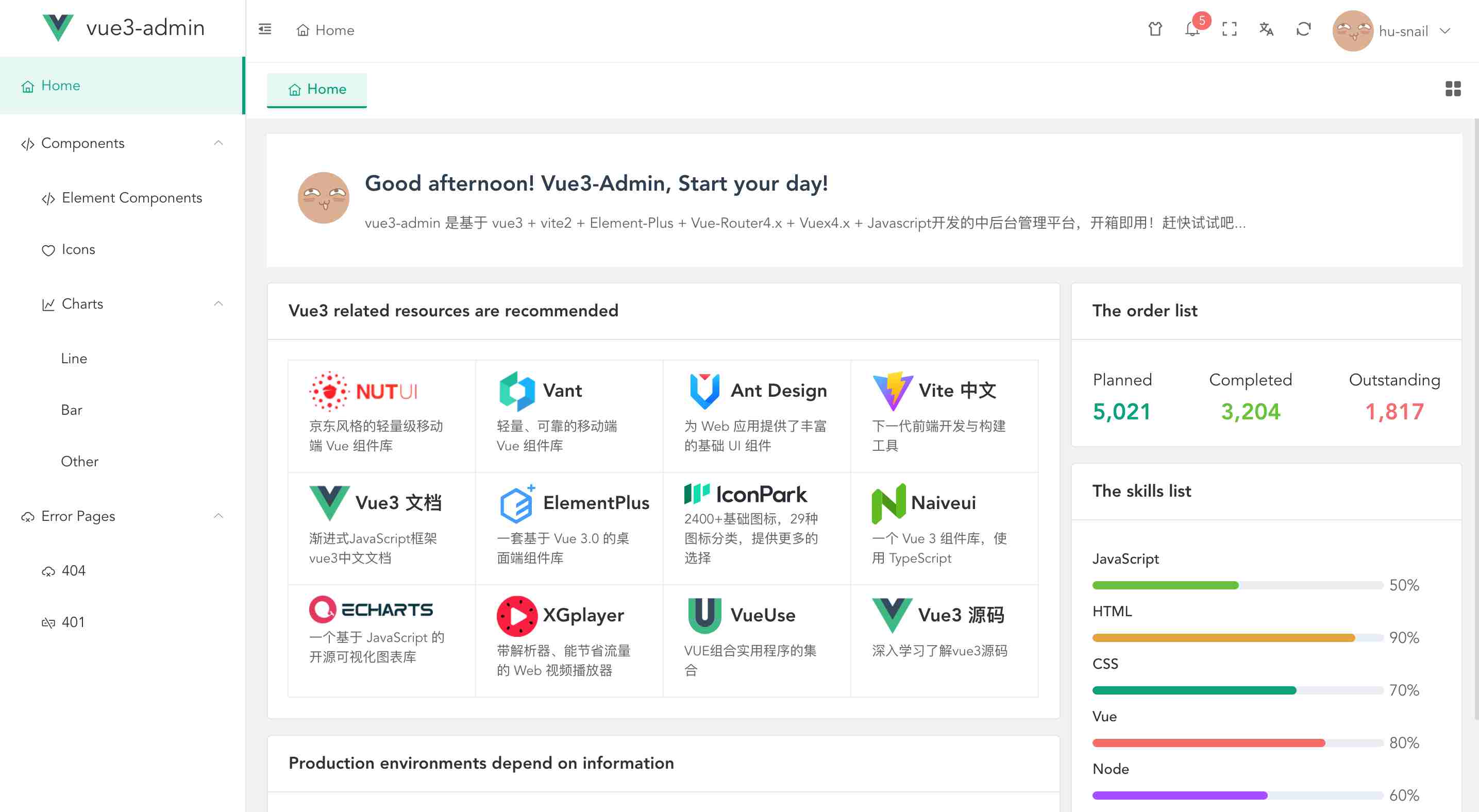Open the language translate icon

click(1266, 29)
